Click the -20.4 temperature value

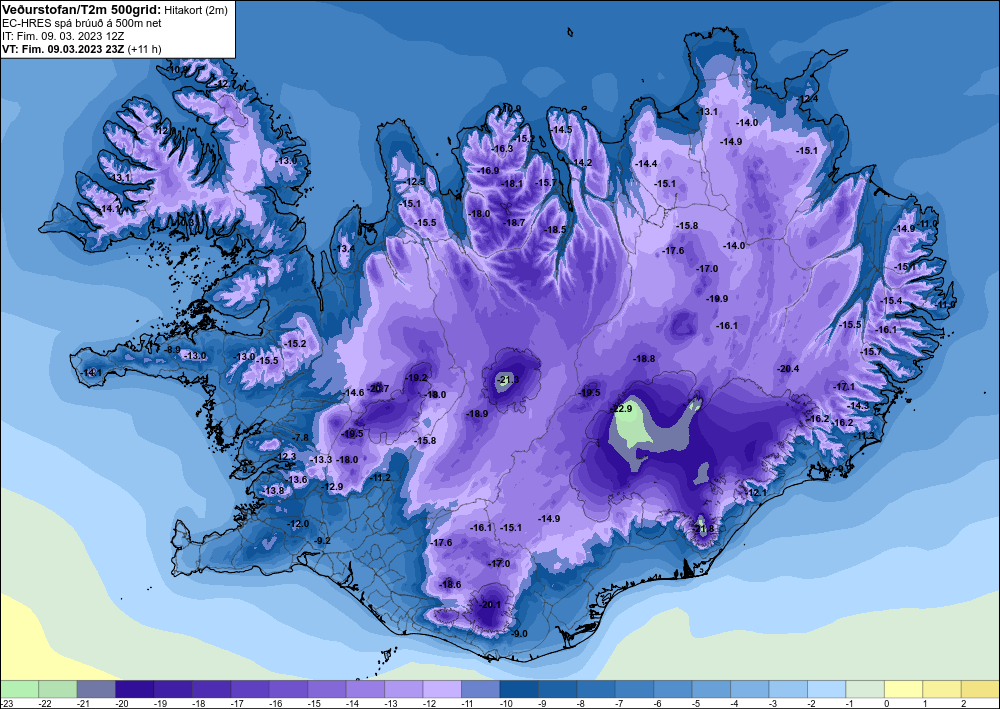(788, 369)
